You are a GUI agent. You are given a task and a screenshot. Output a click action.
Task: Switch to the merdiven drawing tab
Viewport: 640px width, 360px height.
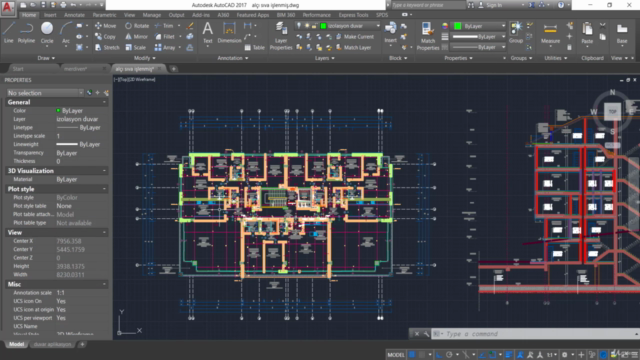tap(76, 69)
